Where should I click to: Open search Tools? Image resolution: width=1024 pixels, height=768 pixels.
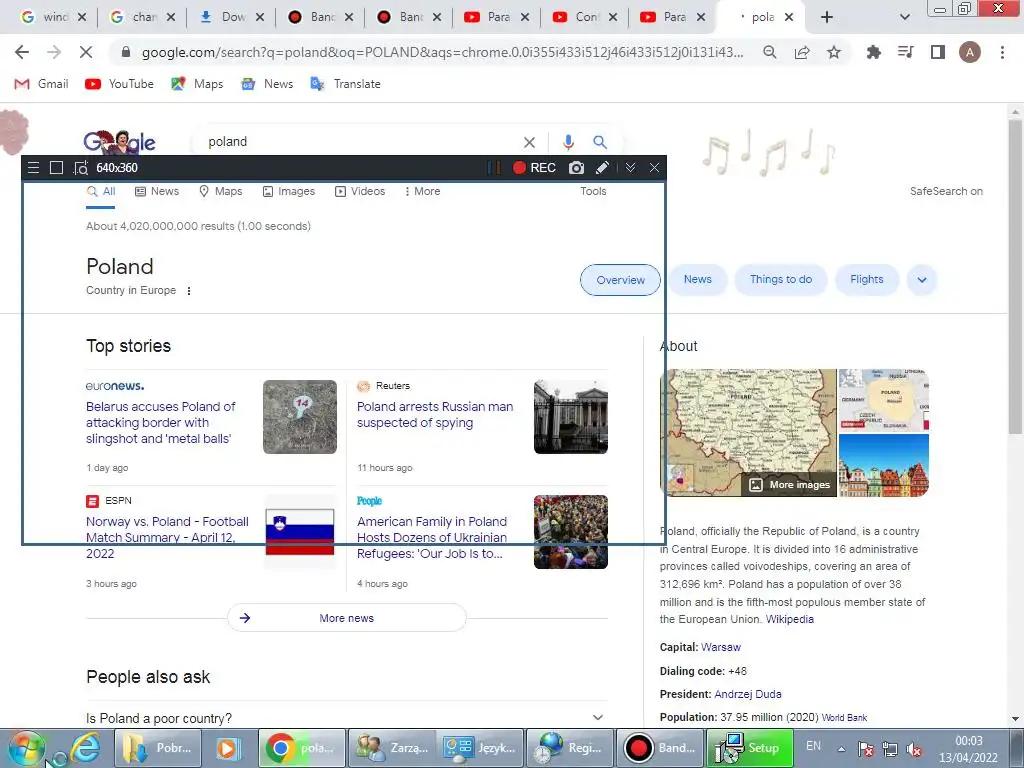click(593, 191)
